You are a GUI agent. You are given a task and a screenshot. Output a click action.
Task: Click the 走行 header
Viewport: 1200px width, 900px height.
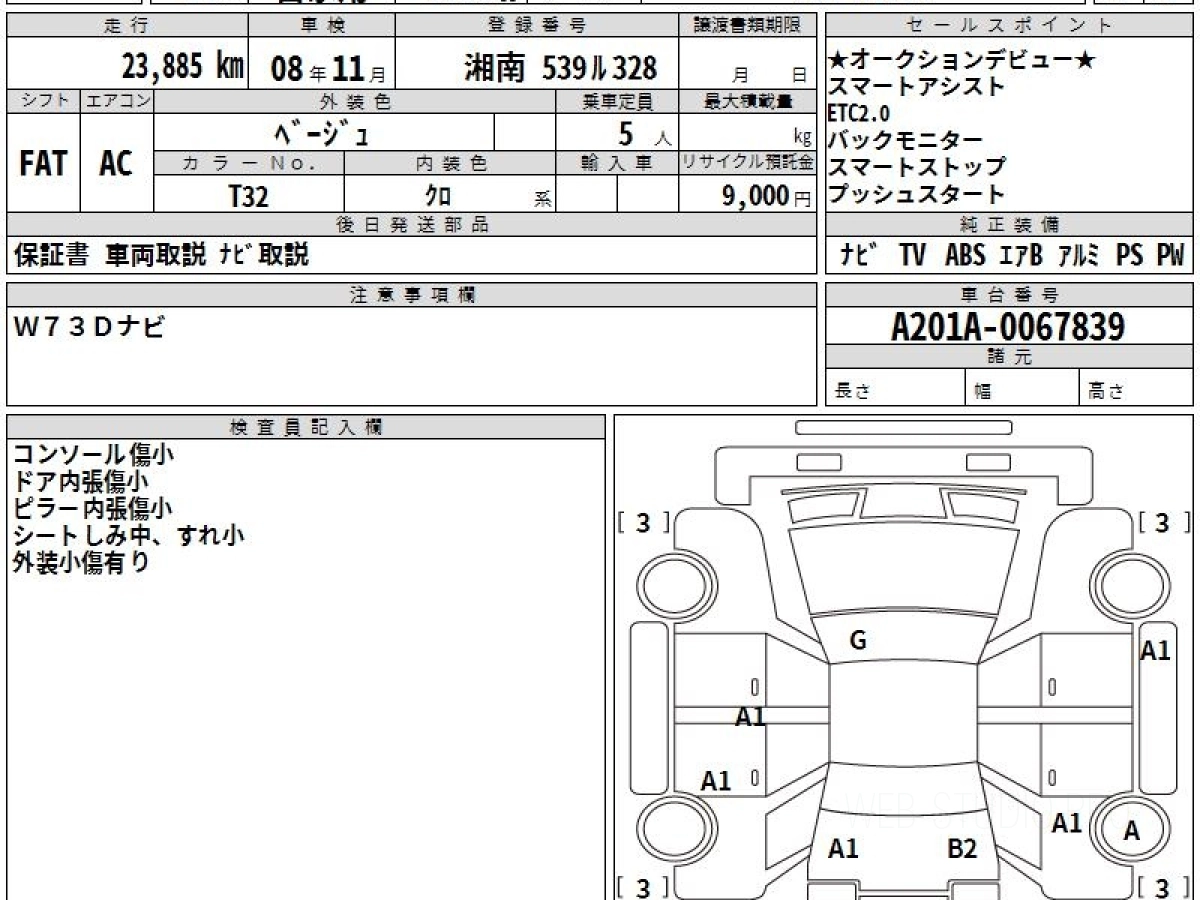pyautogui.click(x=126, y=26)
